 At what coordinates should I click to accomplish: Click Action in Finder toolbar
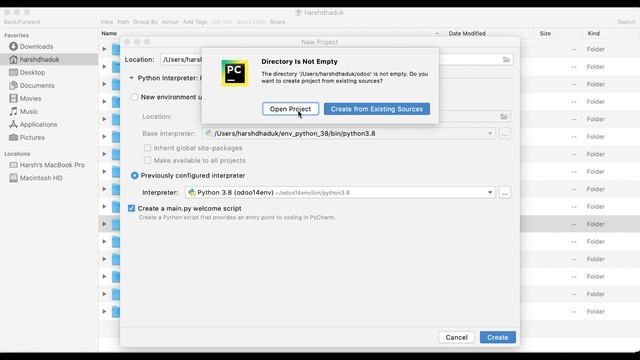170,22
